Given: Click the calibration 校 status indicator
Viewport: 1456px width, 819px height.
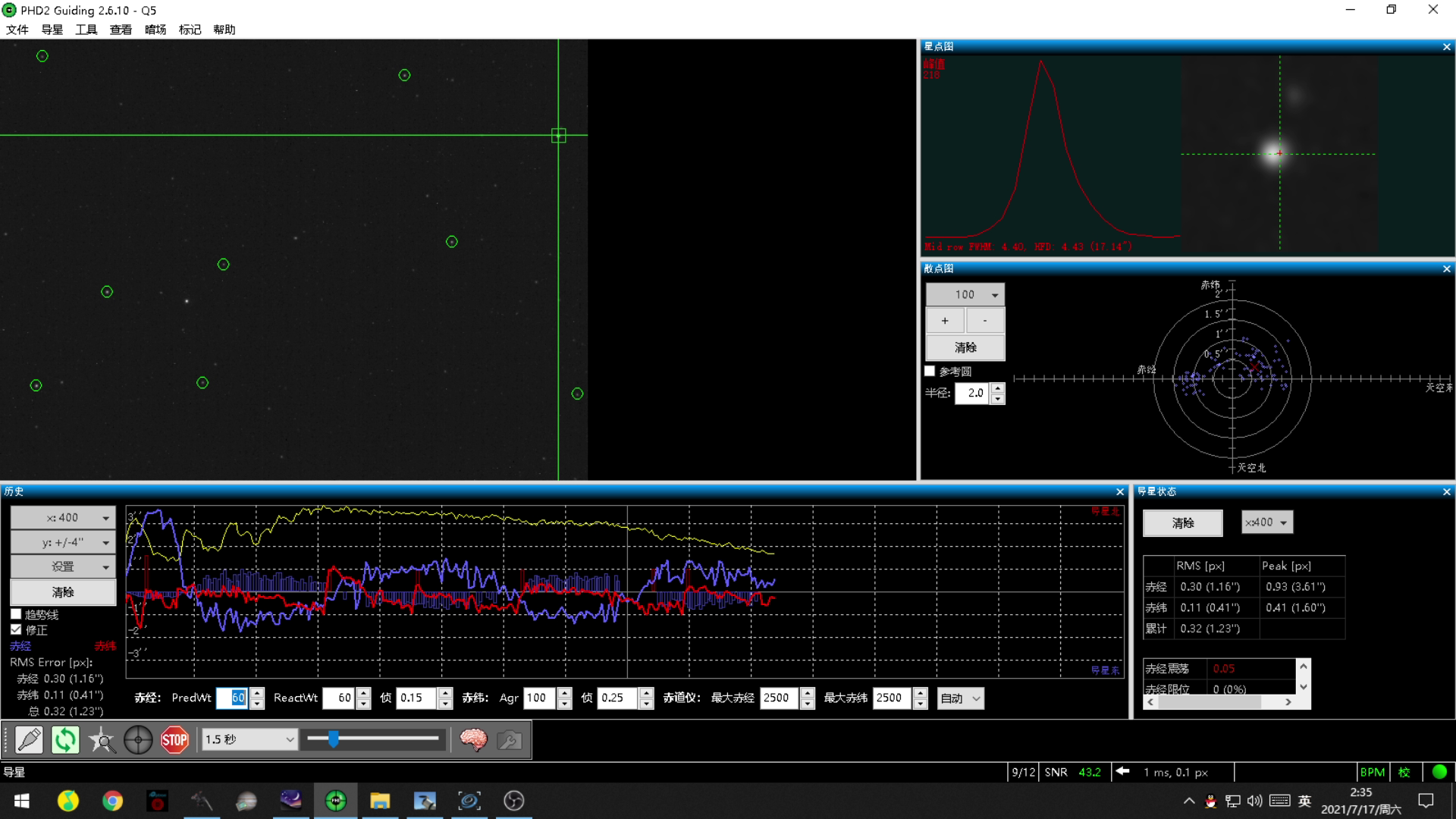Looking at the screenshot, I should pyautogui.click(x=1404, y=772).
